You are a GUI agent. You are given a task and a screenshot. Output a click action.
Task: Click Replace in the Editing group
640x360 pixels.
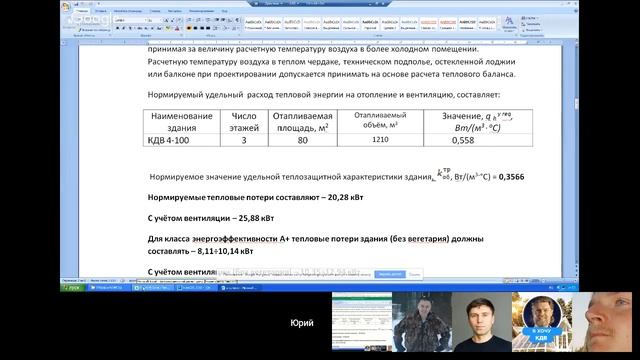click(x=531, y=24)
